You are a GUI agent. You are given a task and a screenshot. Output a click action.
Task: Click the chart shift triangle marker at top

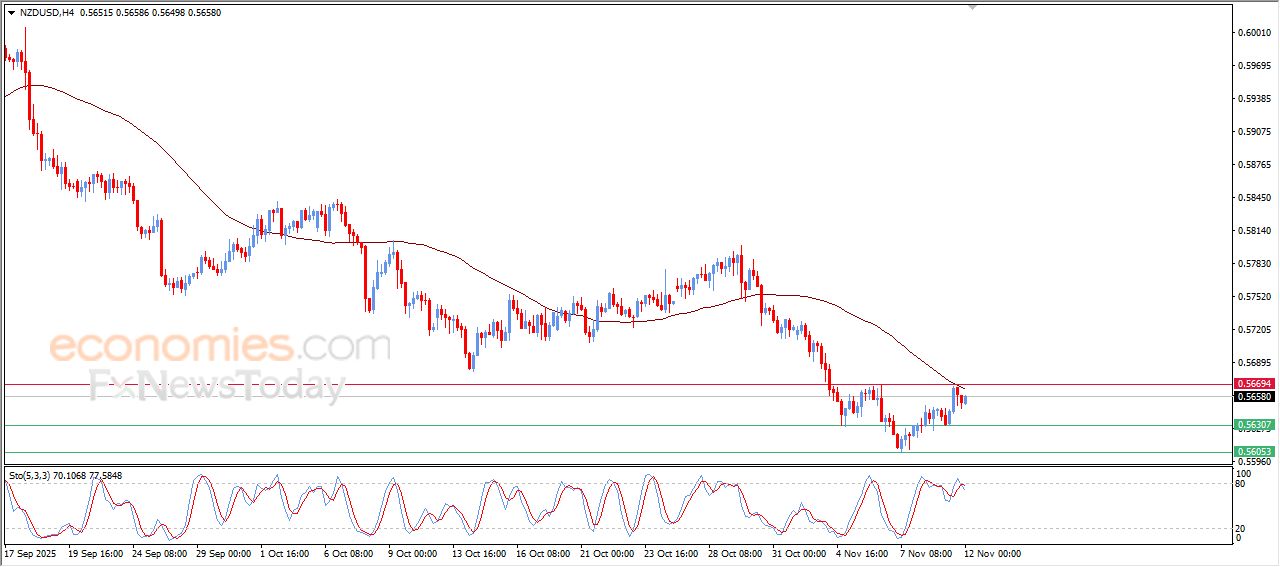tap(972, 7)
